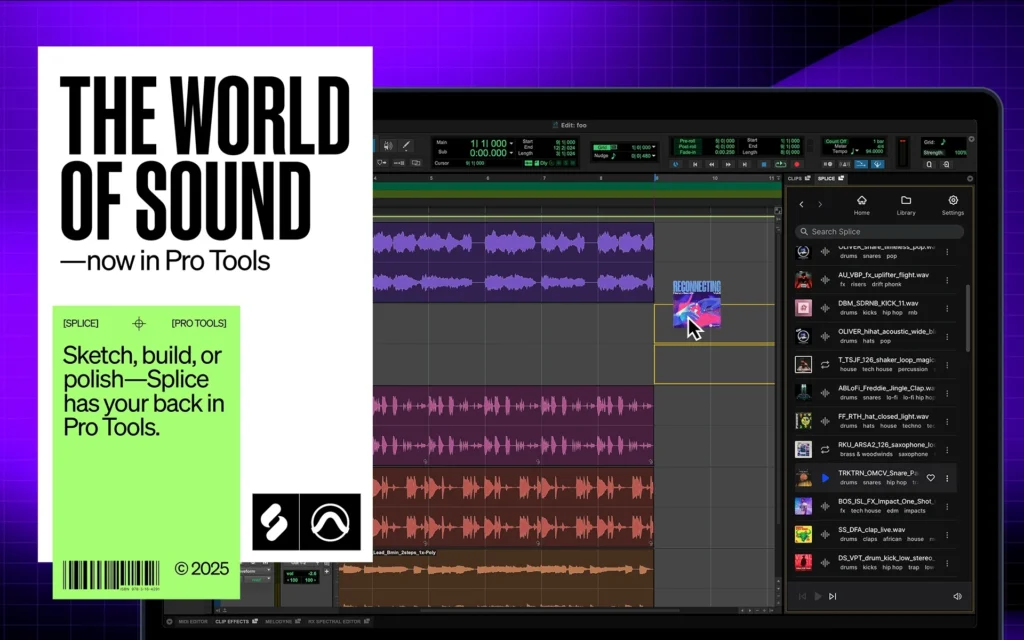Favorite the TRKTRN_OMCV_Snare sample
Viewport: 1024px width, 640px height.
(x=931, y=477)
